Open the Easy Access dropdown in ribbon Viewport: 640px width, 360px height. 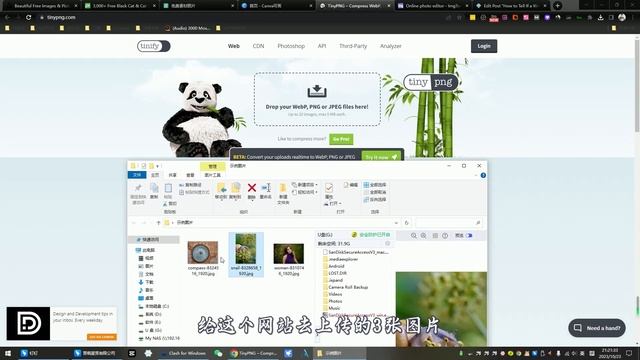click(305, 192)
